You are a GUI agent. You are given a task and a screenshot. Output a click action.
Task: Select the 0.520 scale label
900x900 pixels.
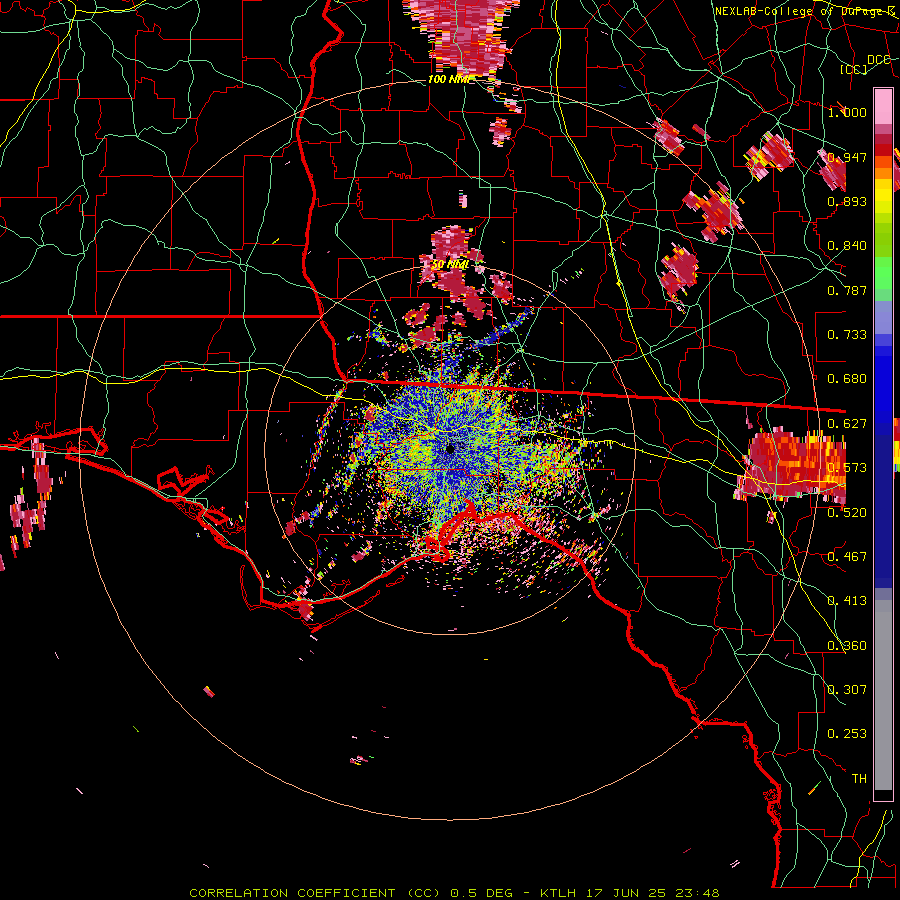847,513
